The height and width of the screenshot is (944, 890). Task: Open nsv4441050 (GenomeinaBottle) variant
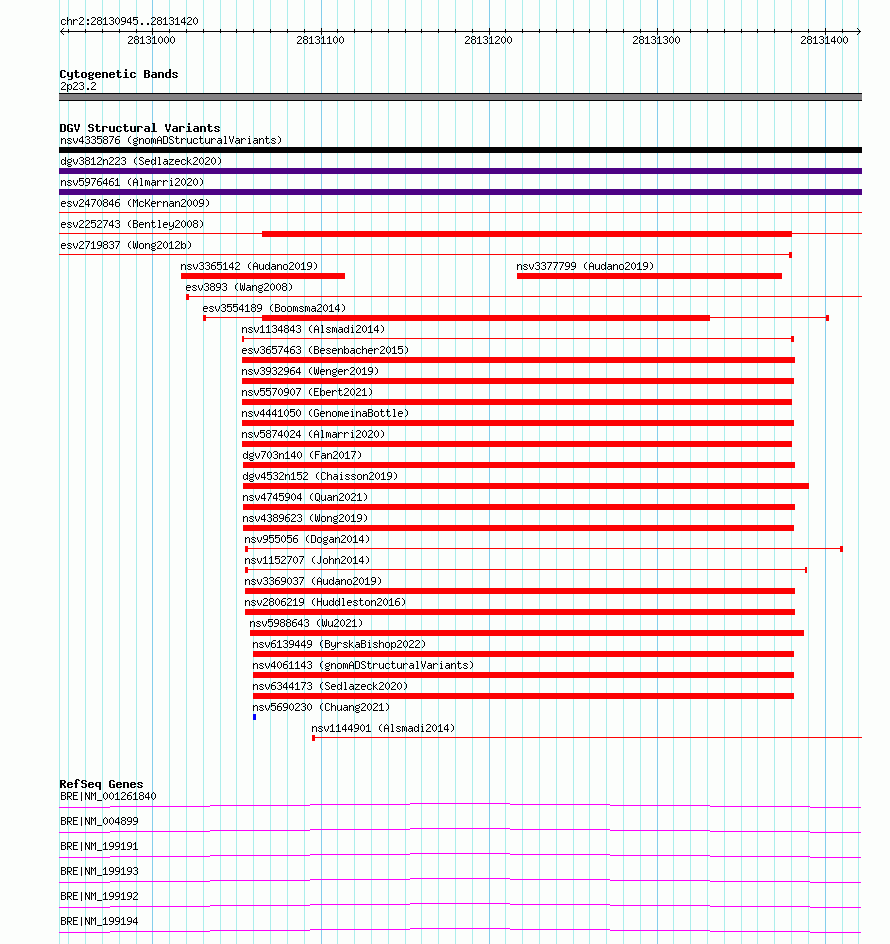[x=325, y=414]
